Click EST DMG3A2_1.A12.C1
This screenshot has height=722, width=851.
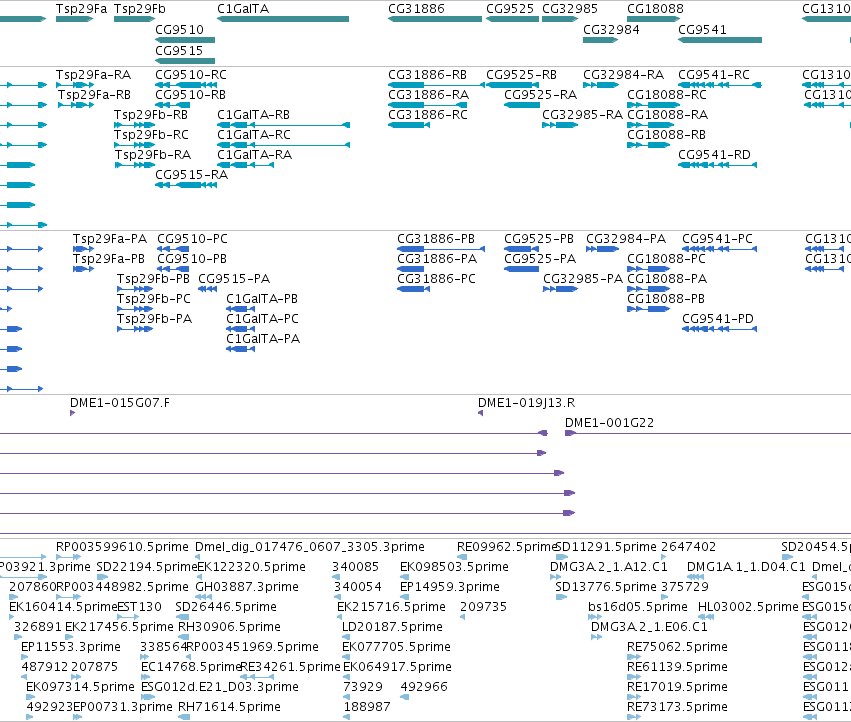click(x=555, y=577)
